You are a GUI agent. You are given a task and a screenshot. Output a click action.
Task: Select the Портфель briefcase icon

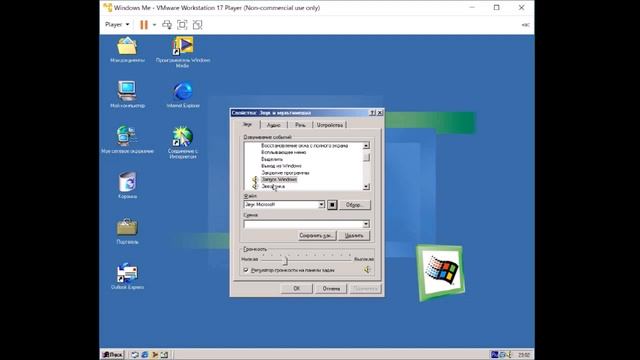[x=127, y=231]
